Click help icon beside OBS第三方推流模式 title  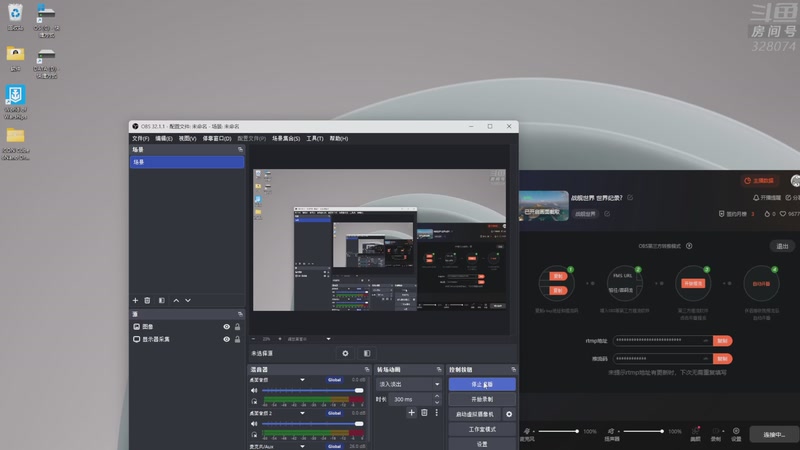(689, 246)
